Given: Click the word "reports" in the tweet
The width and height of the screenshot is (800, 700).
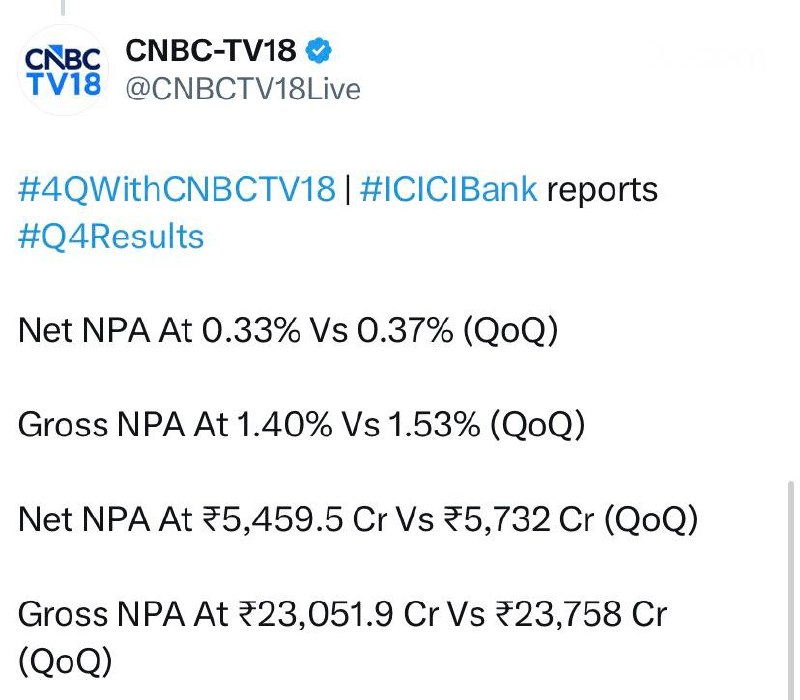Looking at the screenshot, I should tap(603, 188).
